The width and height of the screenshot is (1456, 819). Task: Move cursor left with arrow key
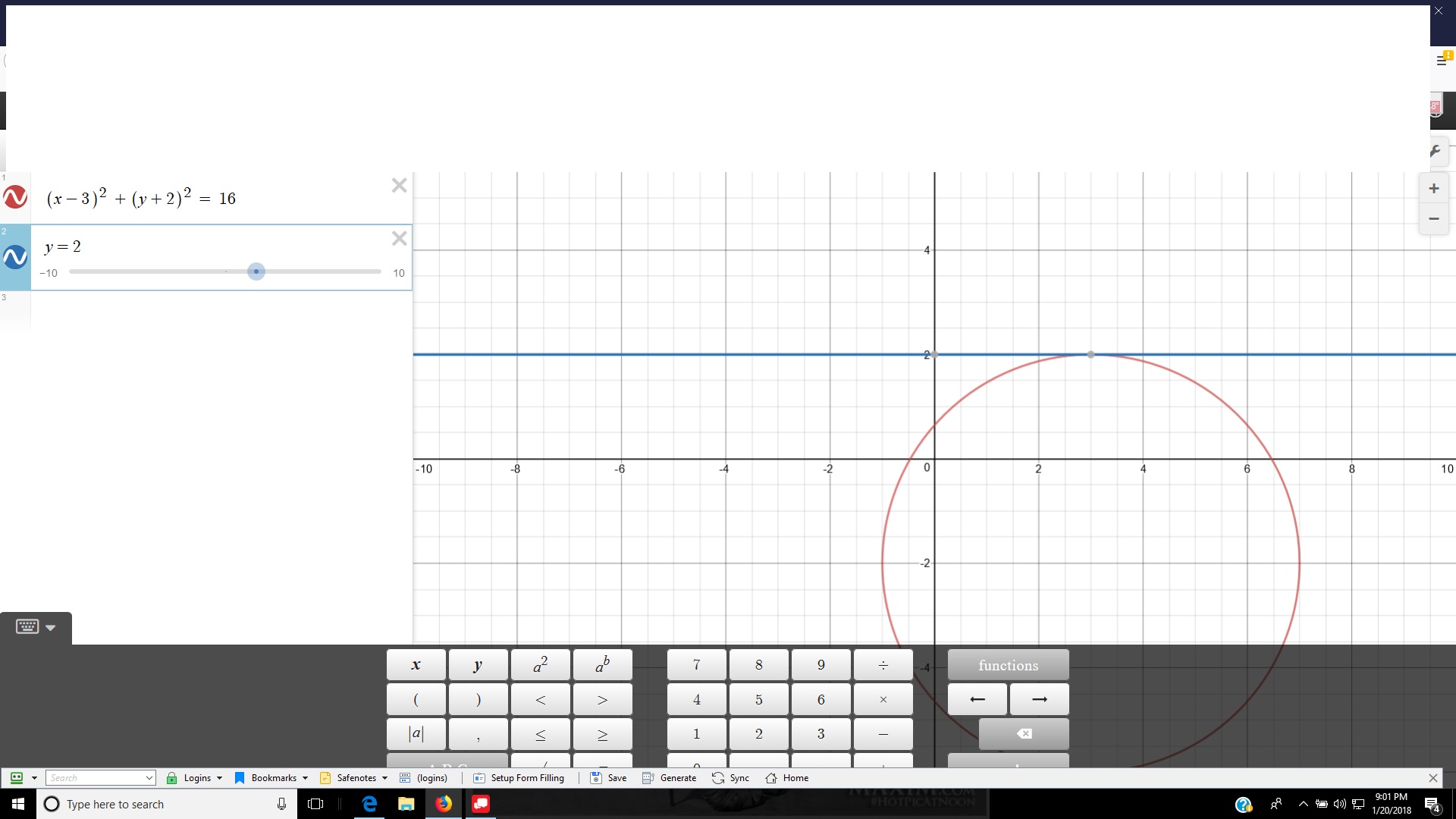tap(977, 699)
